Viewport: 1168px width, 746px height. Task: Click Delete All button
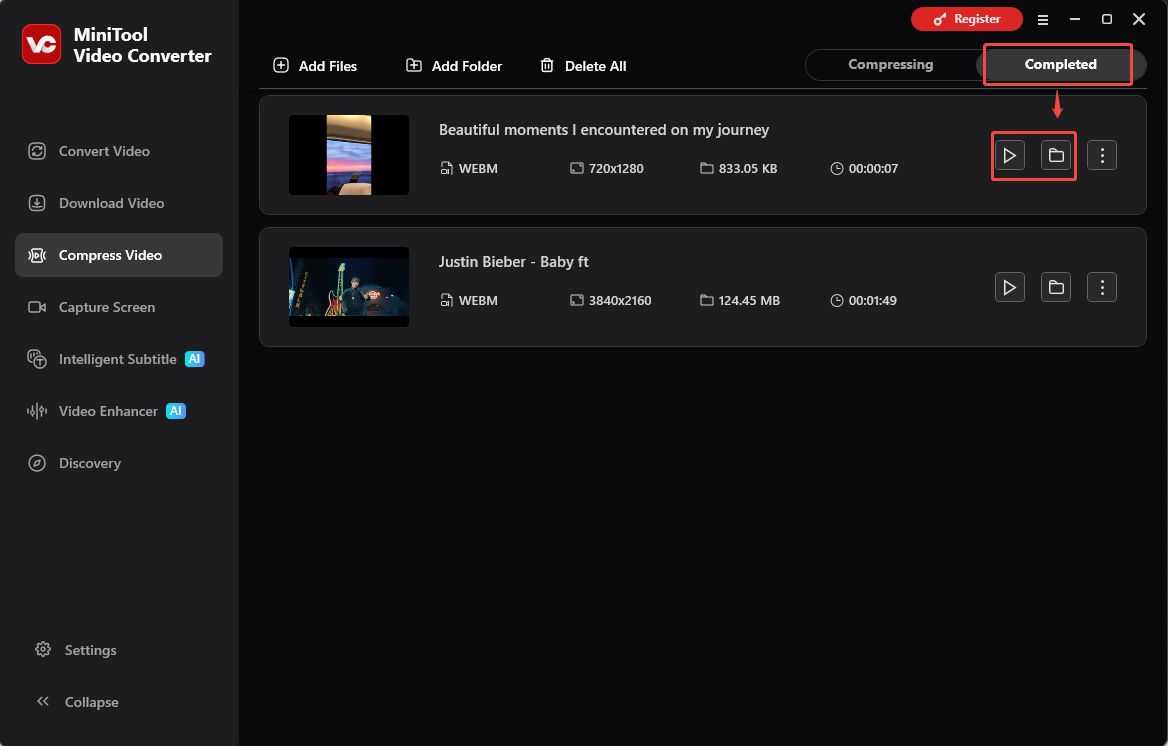tap(583, 66)
